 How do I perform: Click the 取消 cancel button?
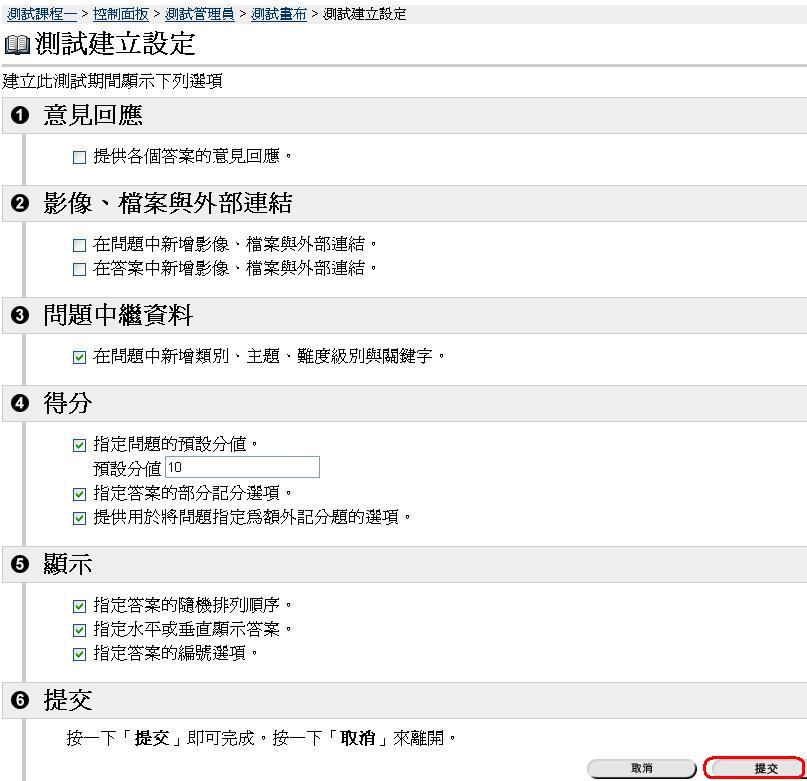pyautogui.click(x=642, y=768)
